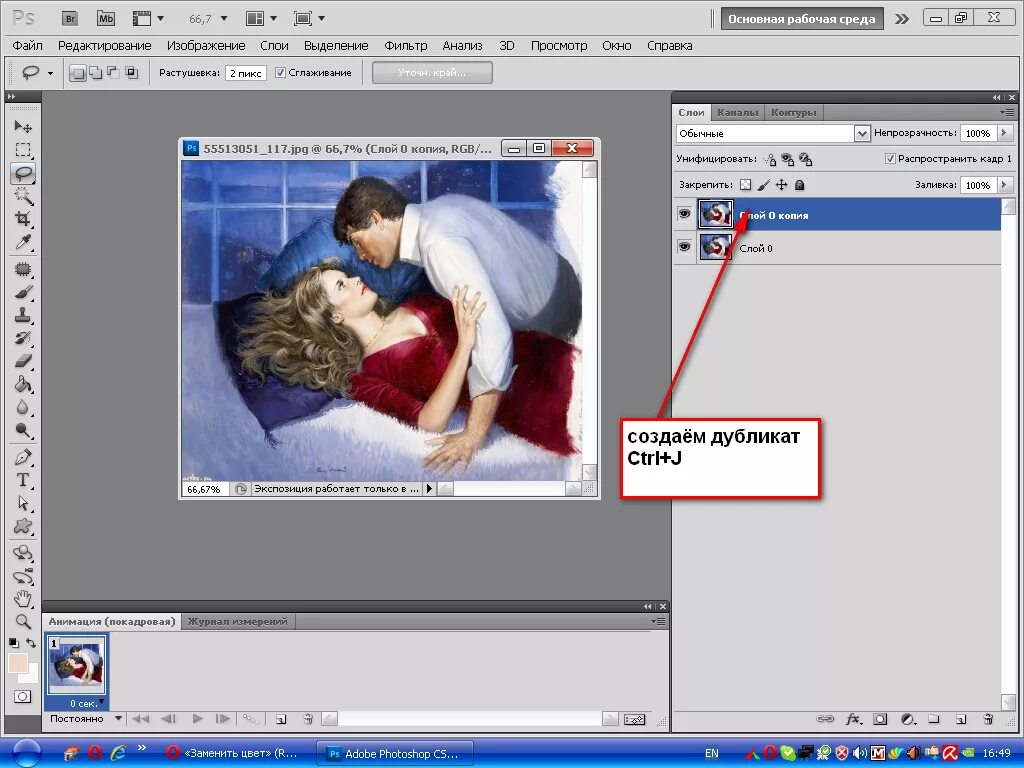The height and width of the screenshot is (768, 1024).
Task: Choose the intersect with selection mode
Action: click(131, 72)
